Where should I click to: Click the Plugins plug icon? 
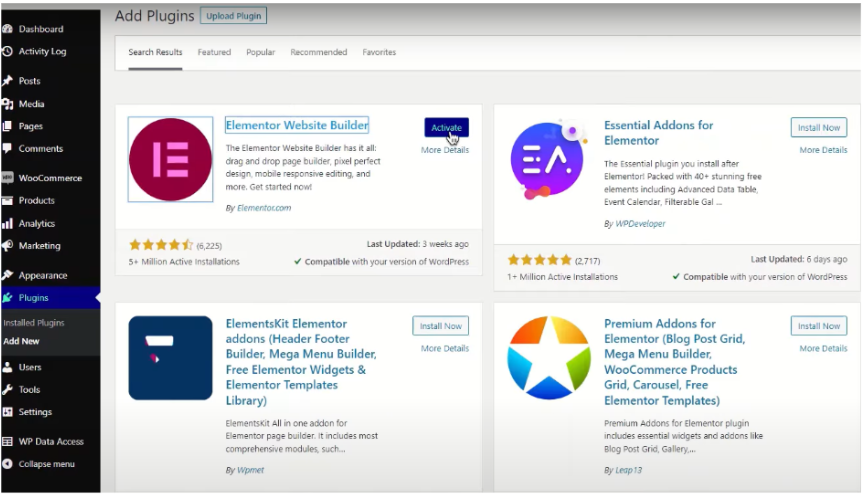pyautogui.click(x=7, y=297)
